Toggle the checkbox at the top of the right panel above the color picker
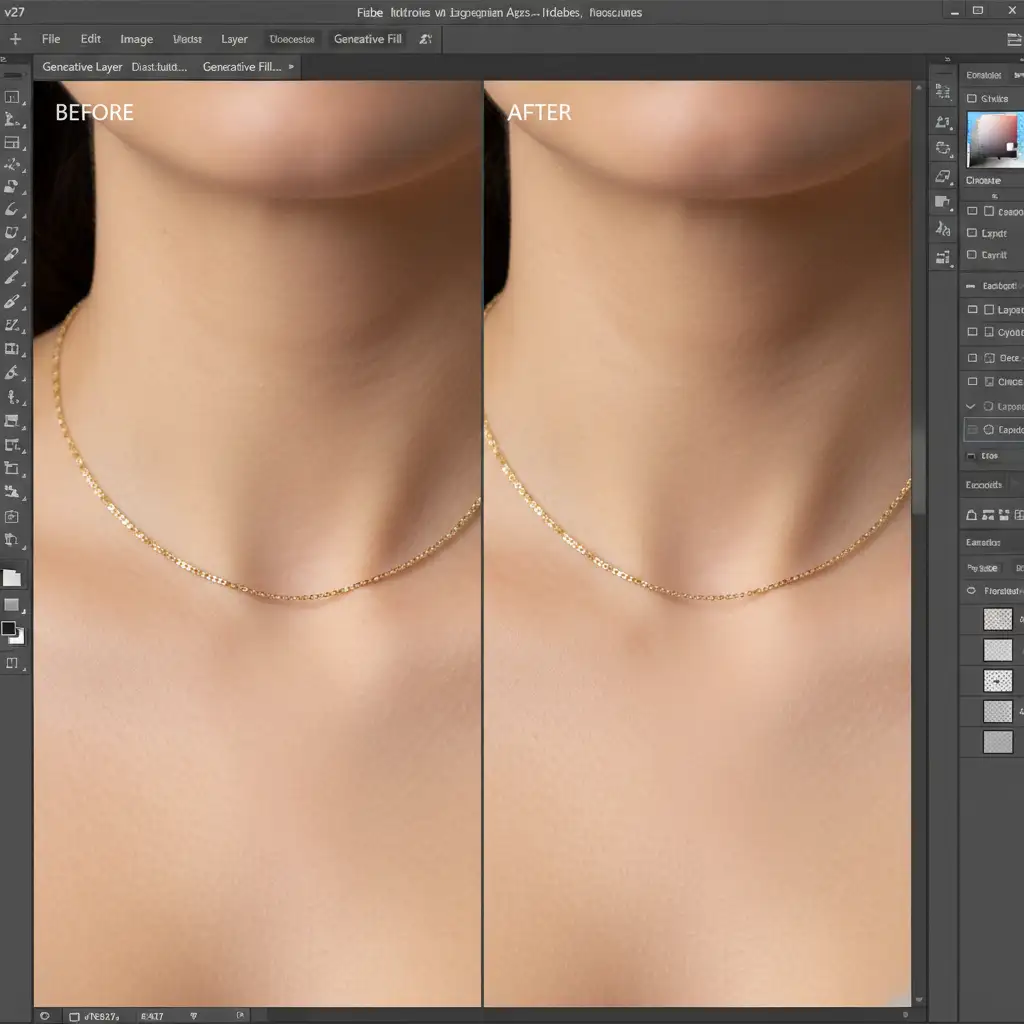Viewport: 1024px width, 1024px height. pyautogui.click(x=971, y=99)
